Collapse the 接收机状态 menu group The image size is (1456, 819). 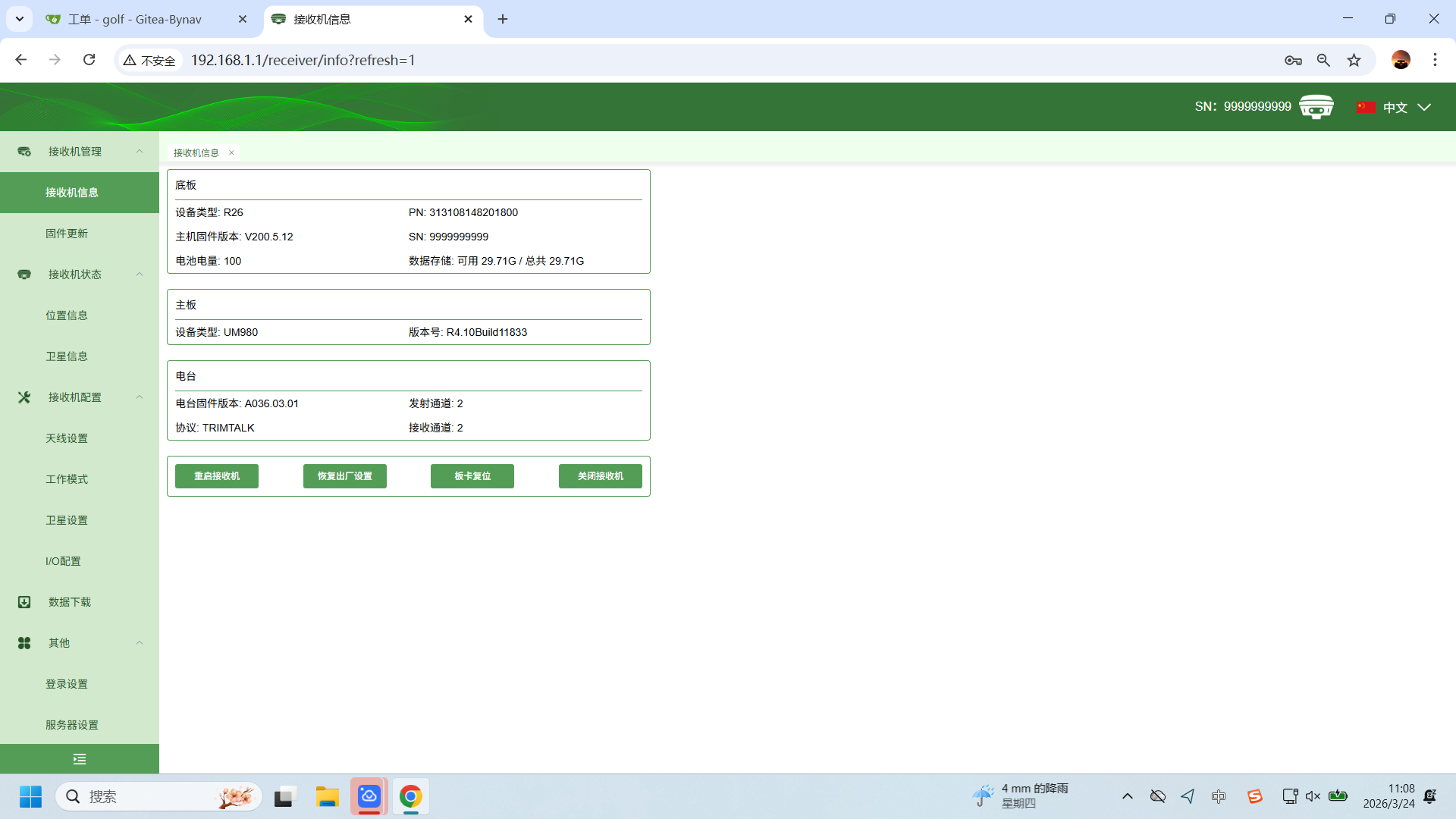(140, 275)
